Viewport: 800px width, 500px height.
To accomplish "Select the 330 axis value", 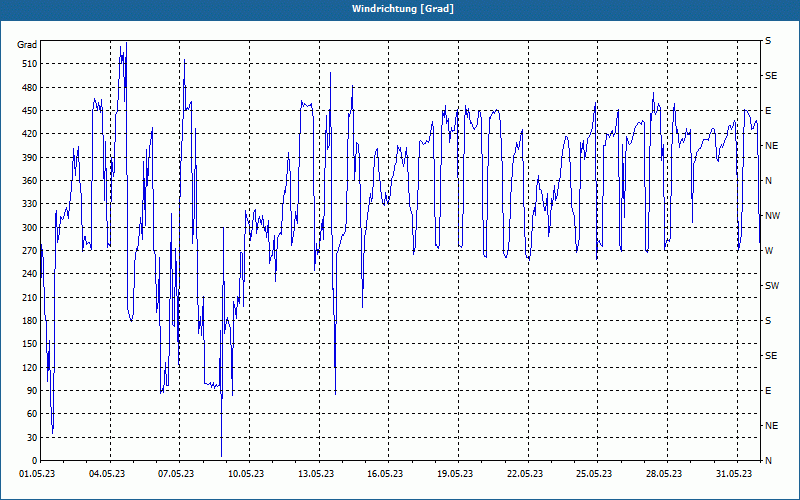I will (x=30, y=204).
